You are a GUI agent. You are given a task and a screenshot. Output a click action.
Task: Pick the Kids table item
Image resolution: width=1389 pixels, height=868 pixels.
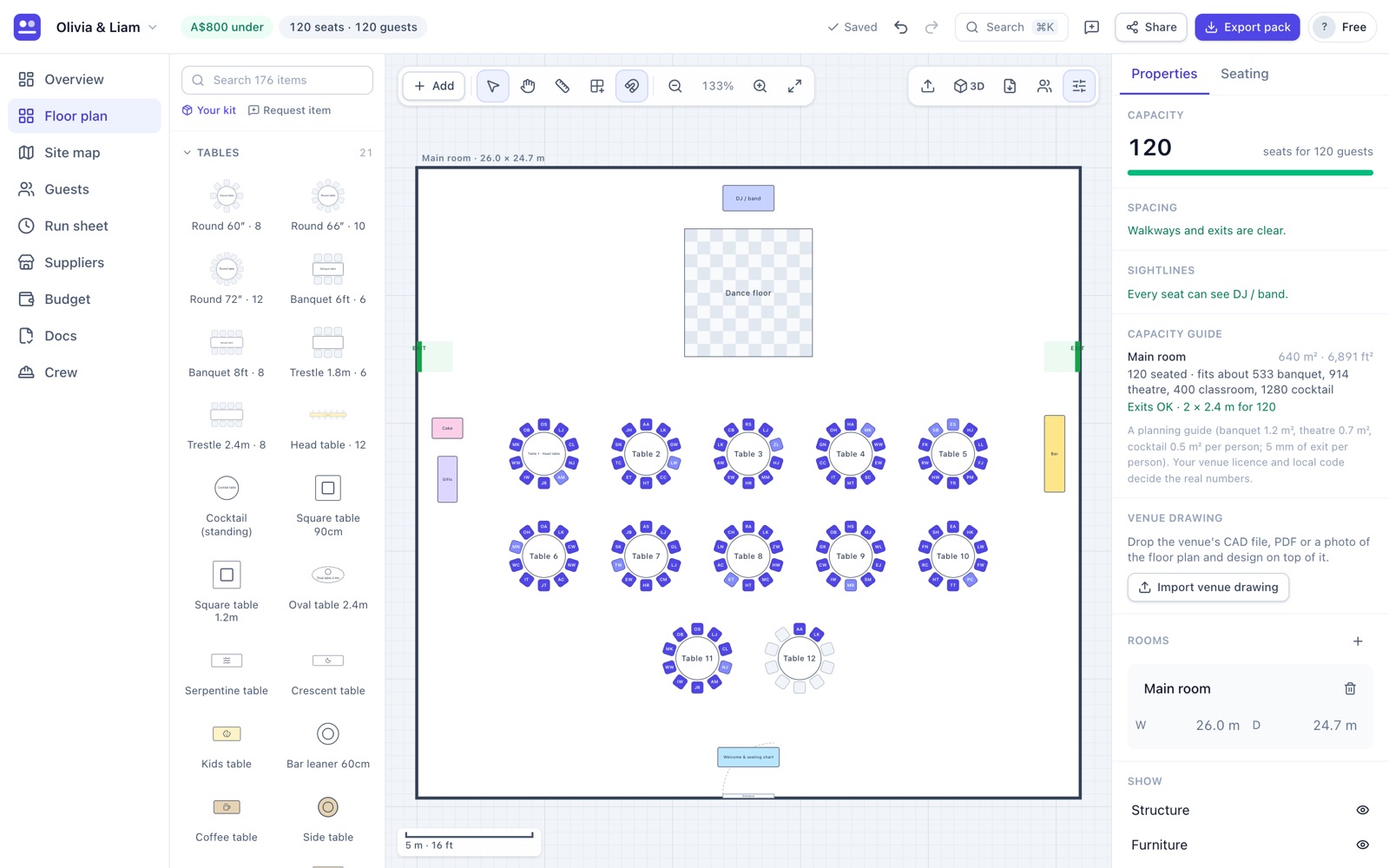coord(227,746)
